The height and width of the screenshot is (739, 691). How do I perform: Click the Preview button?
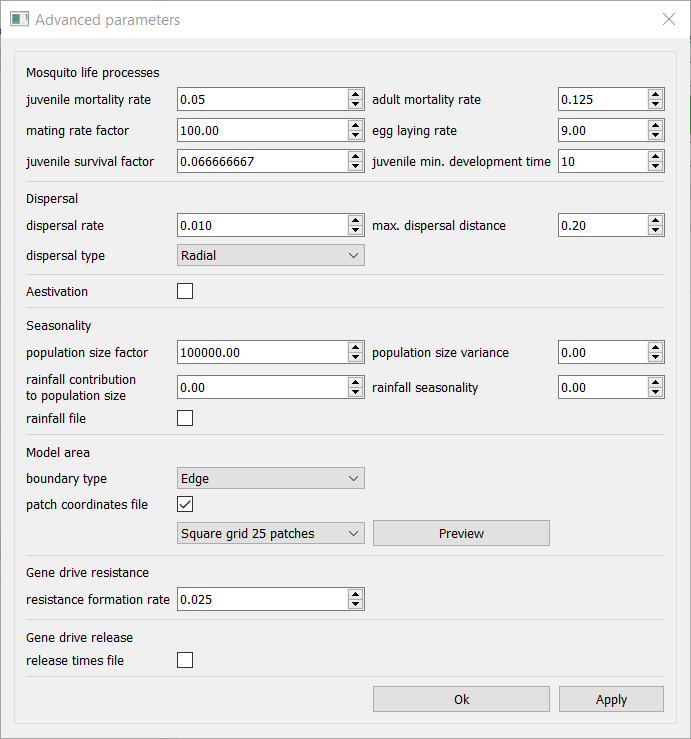[461, 533]
